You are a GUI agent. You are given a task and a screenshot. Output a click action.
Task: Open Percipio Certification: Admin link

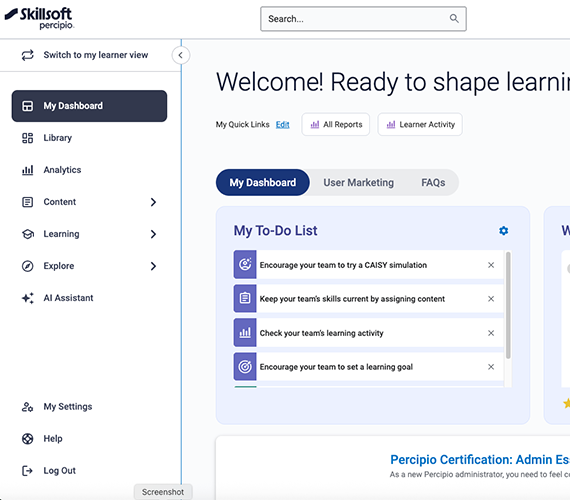click(x=480, y=460)
